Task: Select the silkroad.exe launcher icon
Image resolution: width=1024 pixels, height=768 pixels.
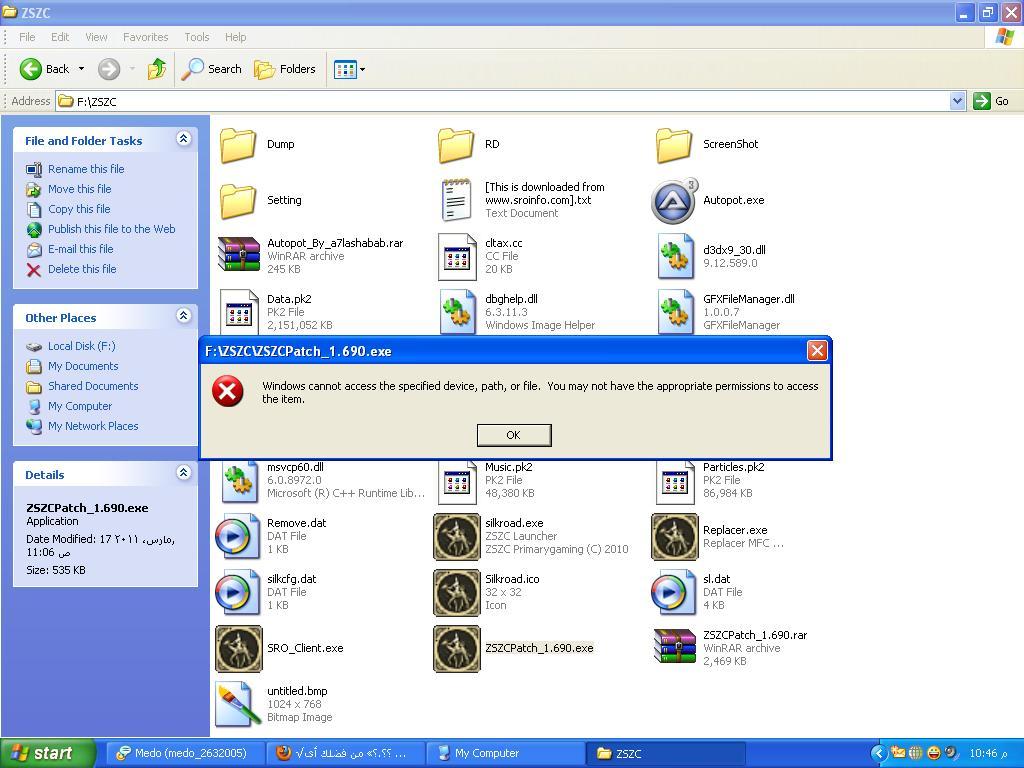Action: coord(456,537)
